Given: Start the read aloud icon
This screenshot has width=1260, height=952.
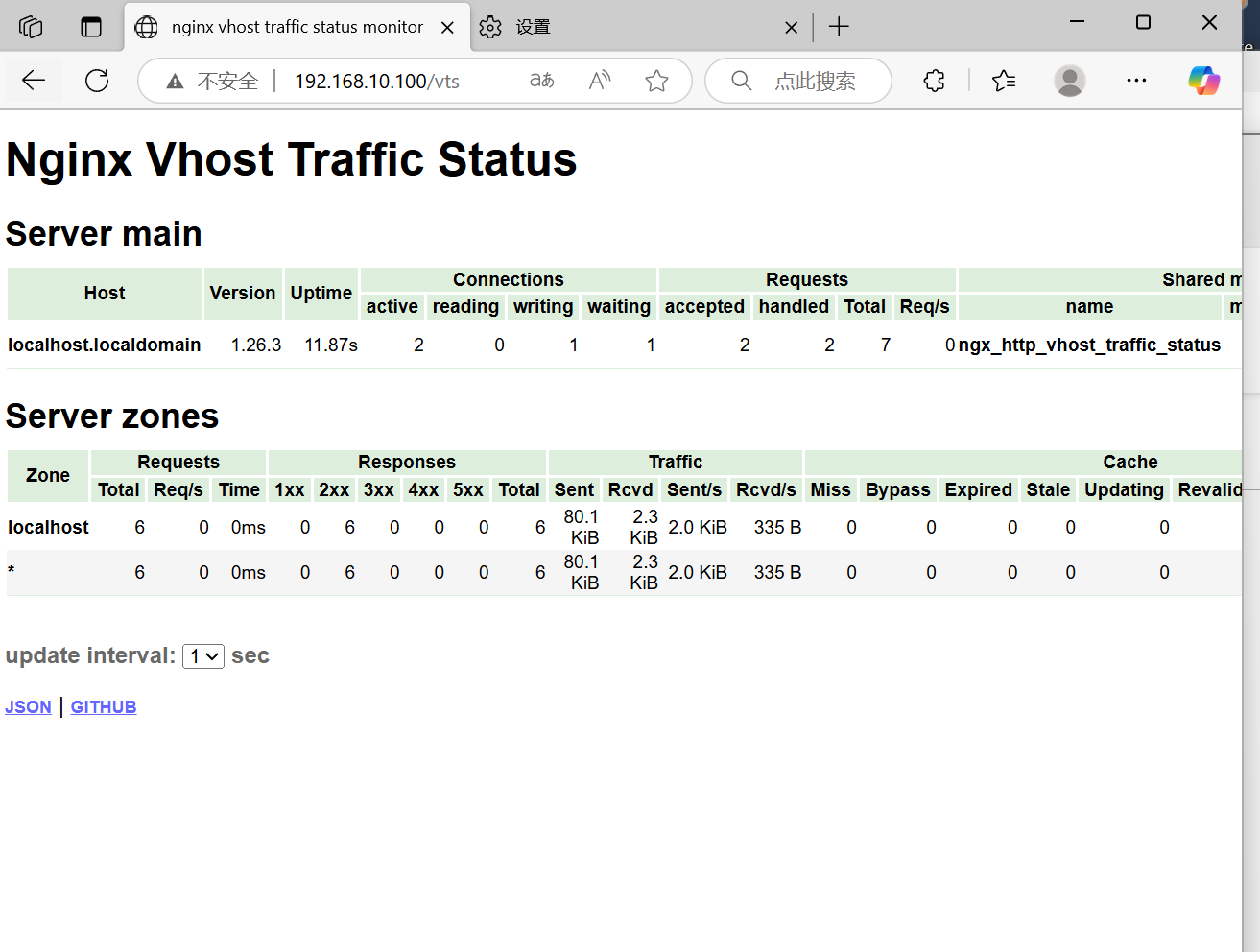Looking at the screenshot, I should pos(600,81).
